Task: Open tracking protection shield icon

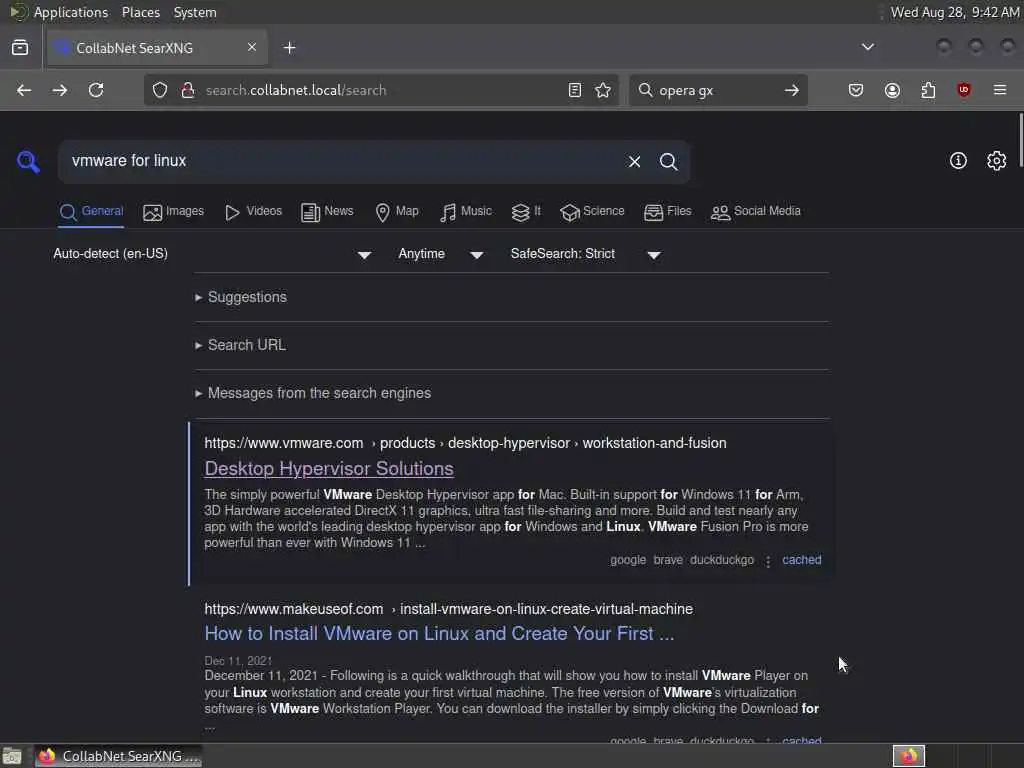Action: [160, 90]
